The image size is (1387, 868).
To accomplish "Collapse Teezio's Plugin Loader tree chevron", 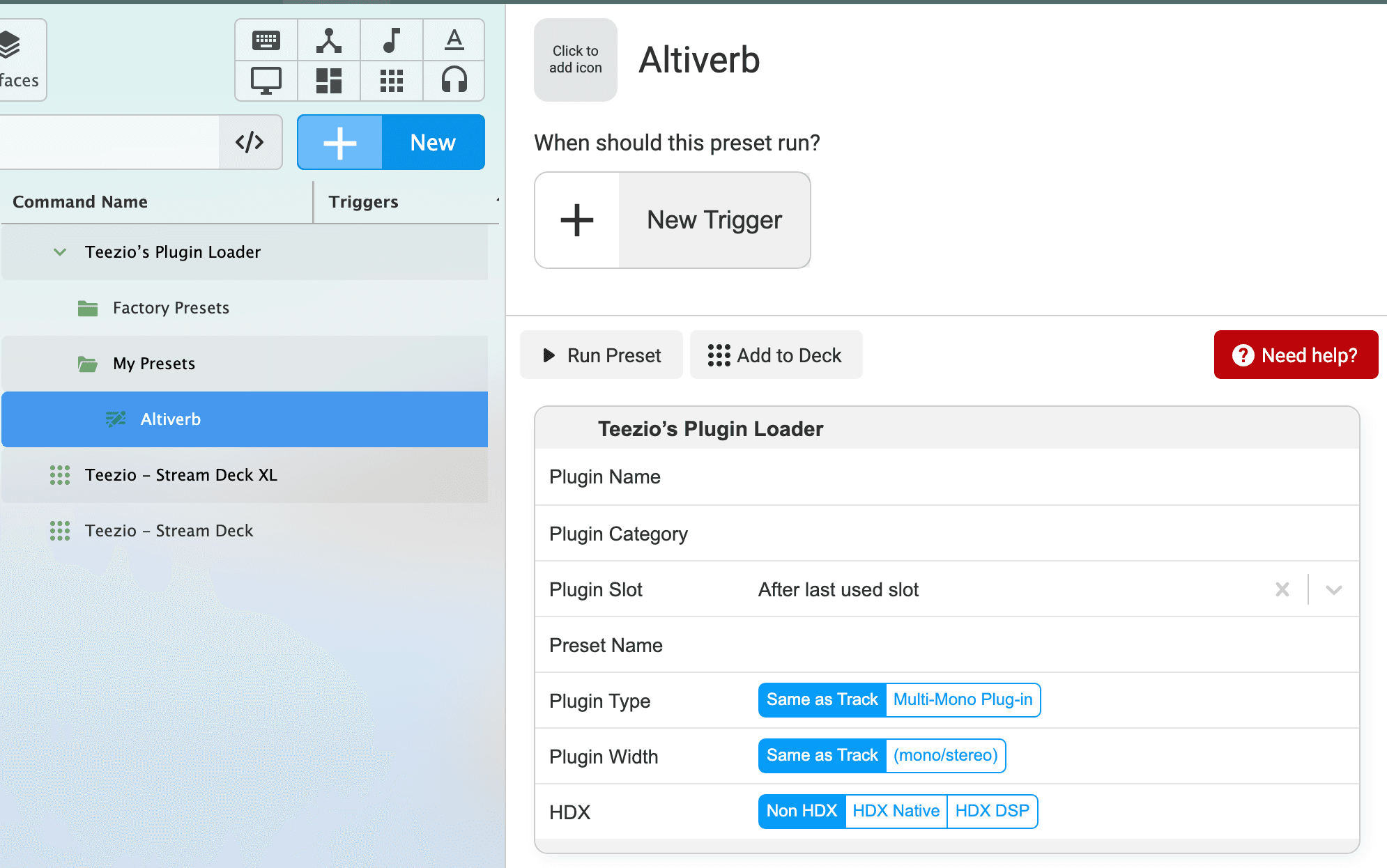I will click(x=60, y=252).
